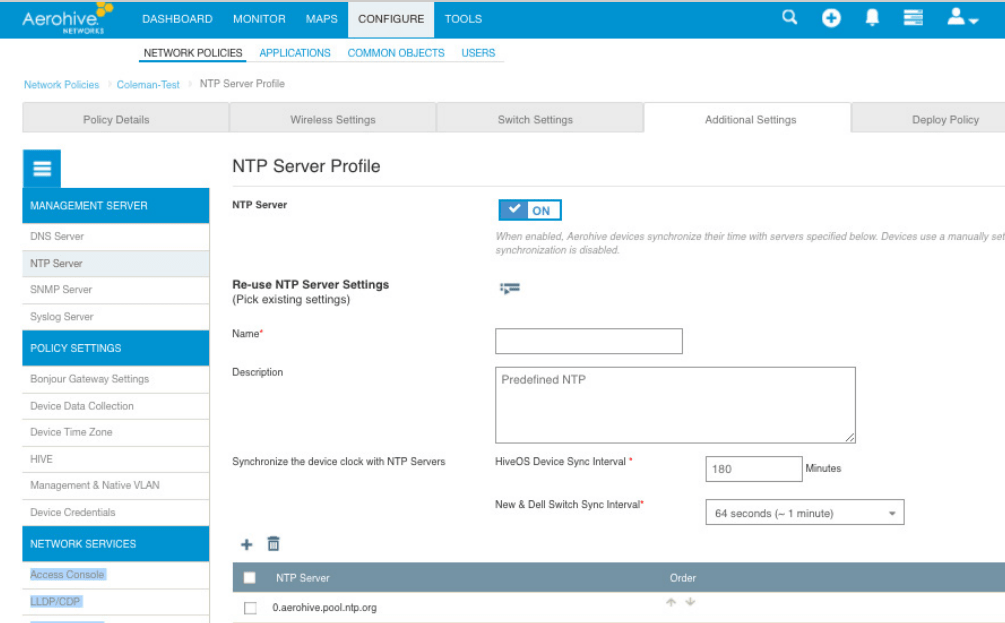Follow Coleman-Test breadcrumb link
The height and width of the screenshot is (623, 1005).
[148, 85]
